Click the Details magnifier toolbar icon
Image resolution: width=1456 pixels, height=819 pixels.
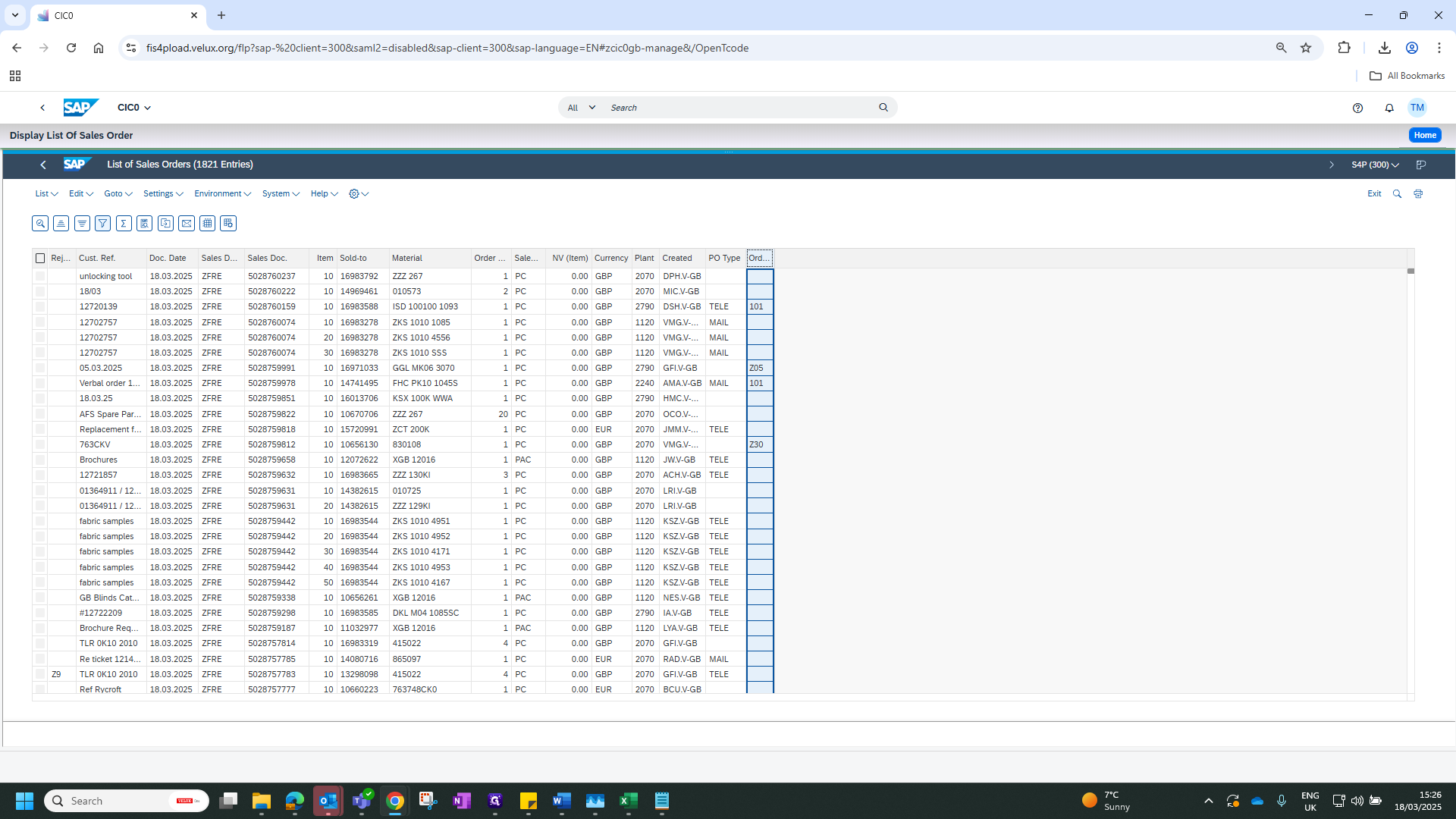[40, 223]
